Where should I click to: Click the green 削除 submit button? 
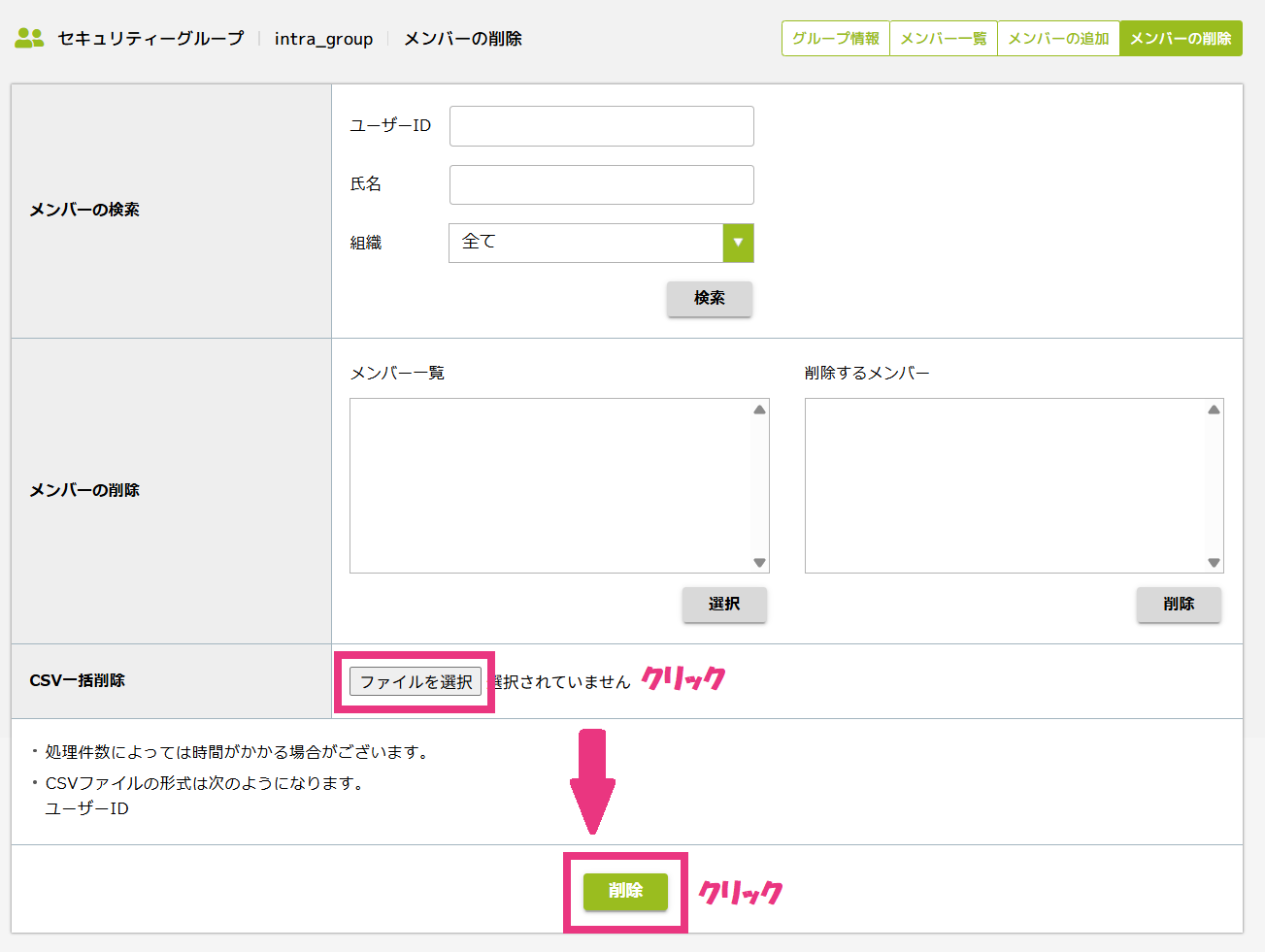[x=625, y=891]
